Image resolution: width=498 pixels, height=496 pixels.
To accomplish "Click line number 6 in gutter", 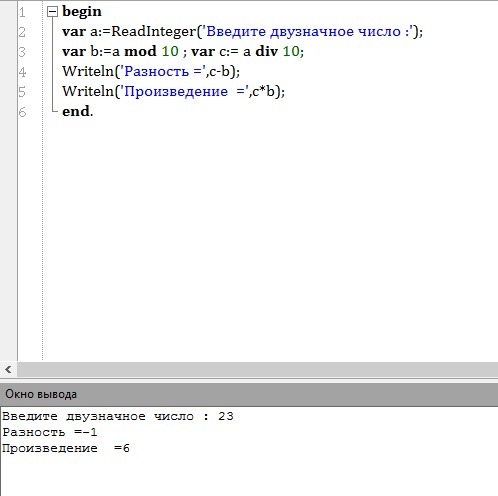I will [x=22, y=112].
